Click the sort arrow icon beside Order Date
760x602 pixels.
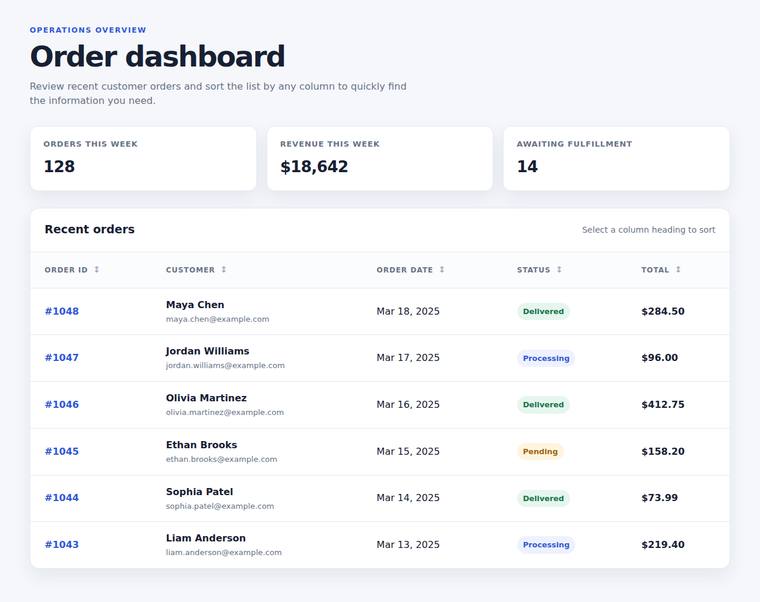coord(442,269)
